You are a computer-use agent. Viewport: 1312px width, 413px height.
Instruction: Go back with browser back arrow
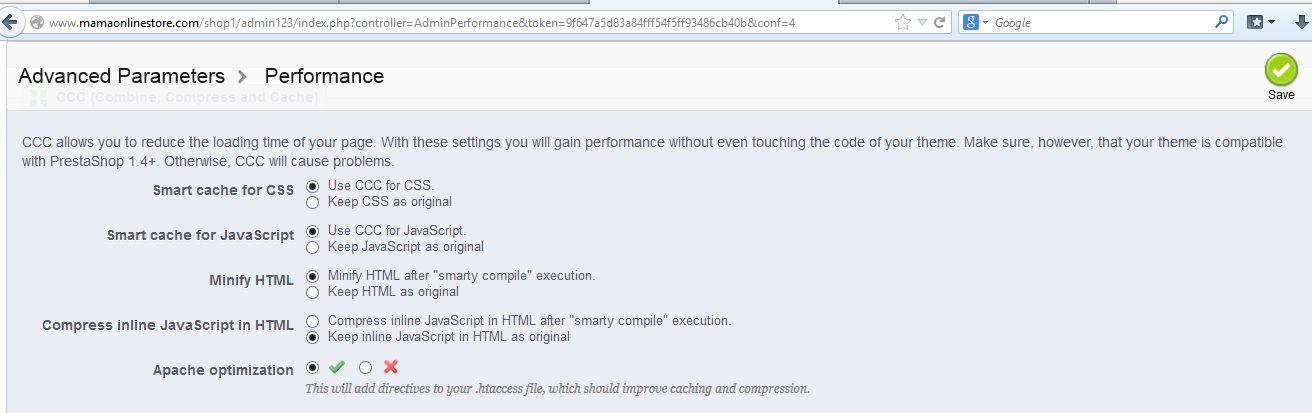tap(10, 22)
